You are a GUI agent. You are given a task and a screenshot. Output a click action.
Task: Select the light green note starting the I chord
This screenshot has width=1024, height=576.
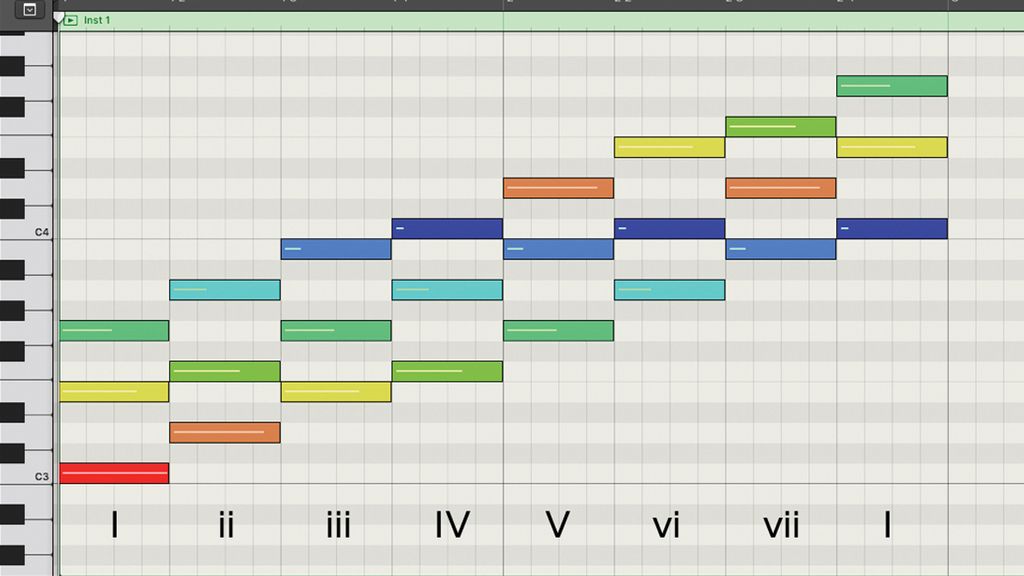coord(114,330)
